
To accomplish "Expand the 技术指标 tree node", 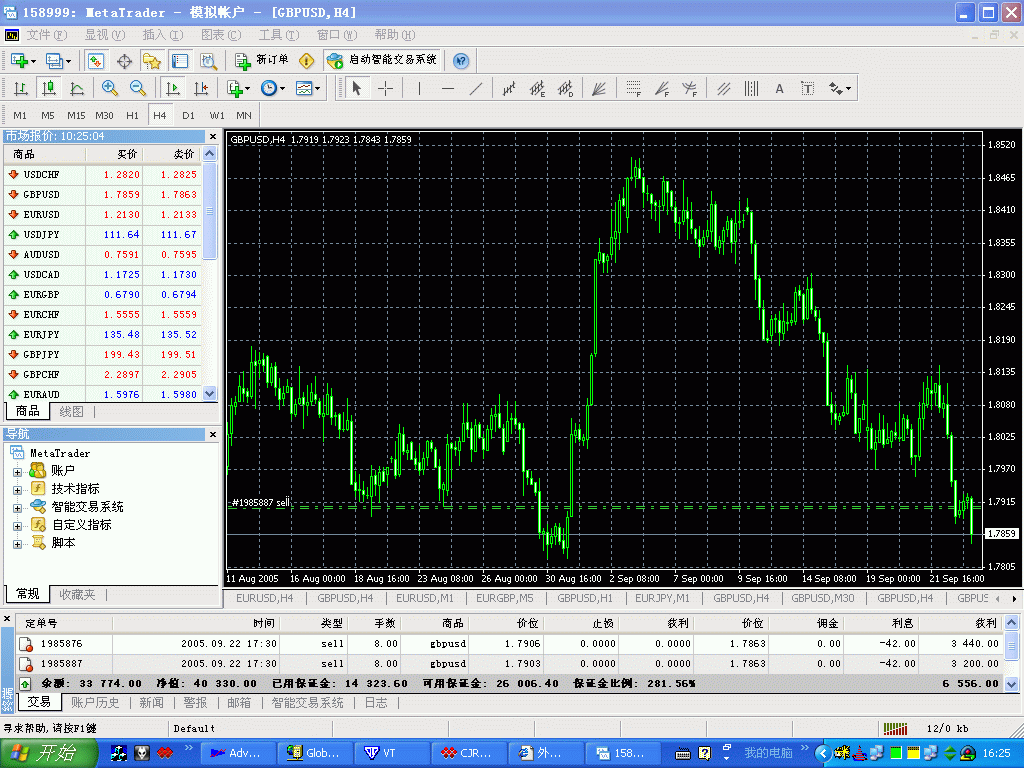I will [17, 489].
